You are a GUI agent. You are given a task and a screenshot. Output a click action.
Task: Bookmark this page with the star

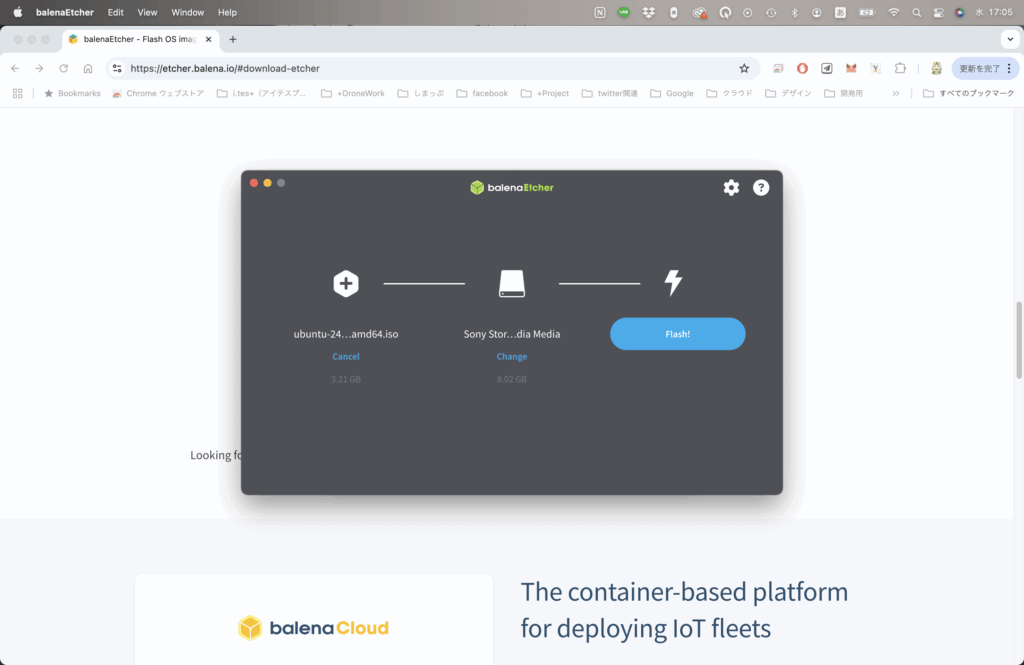pos(744,68)
